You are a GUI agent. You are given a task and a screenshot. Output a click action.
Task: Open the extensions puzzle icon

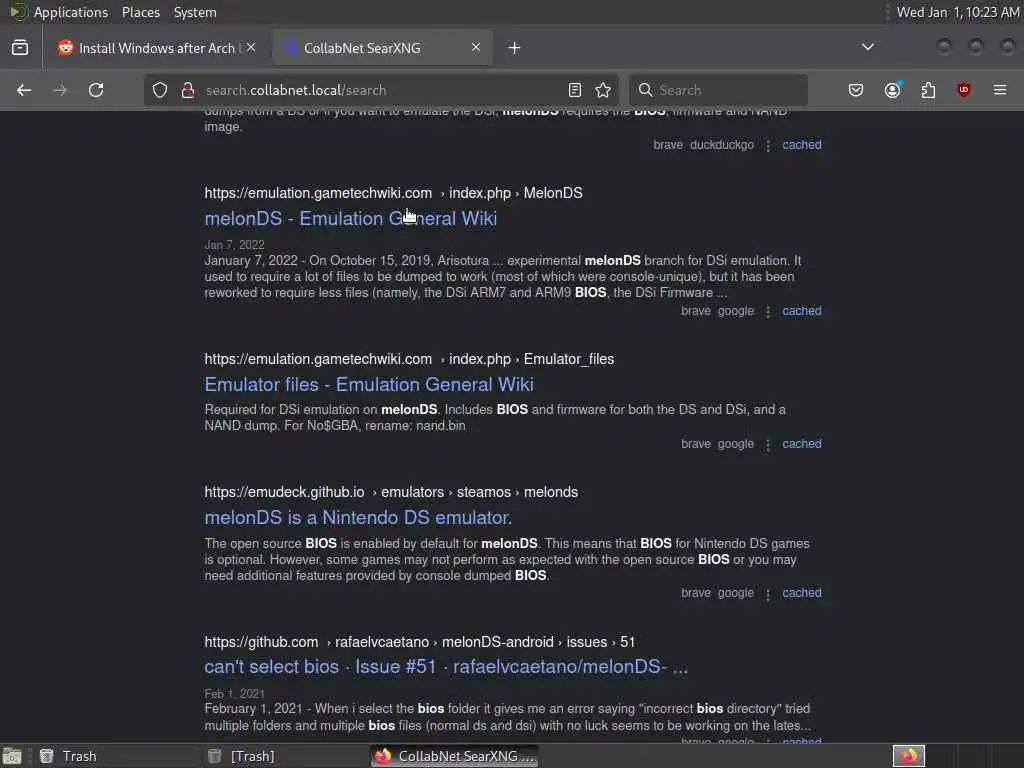point(928,90)
